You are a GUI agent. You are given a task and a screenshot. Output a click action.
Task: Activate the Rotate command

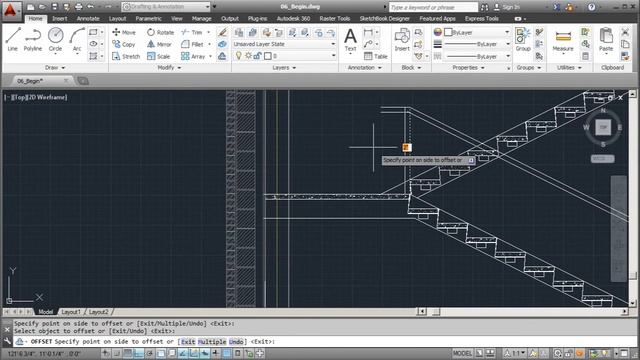[x=160, y=32]
